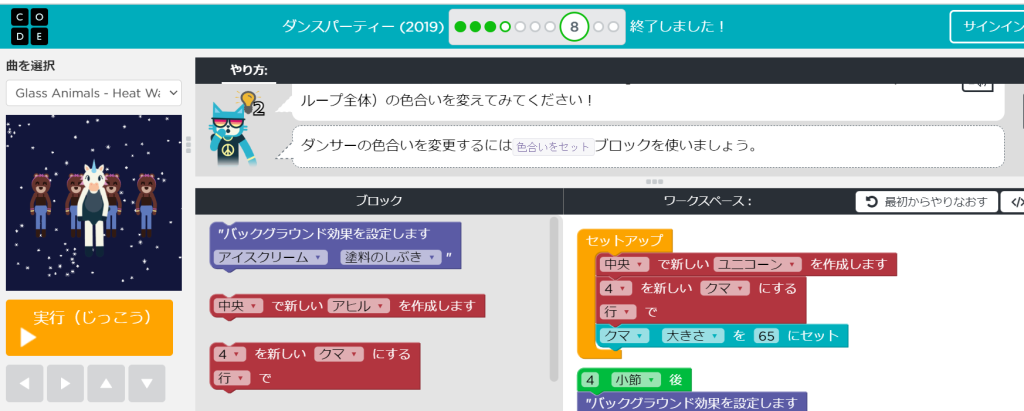Go to the last level dot in progress bar

[x=613, y=27]
